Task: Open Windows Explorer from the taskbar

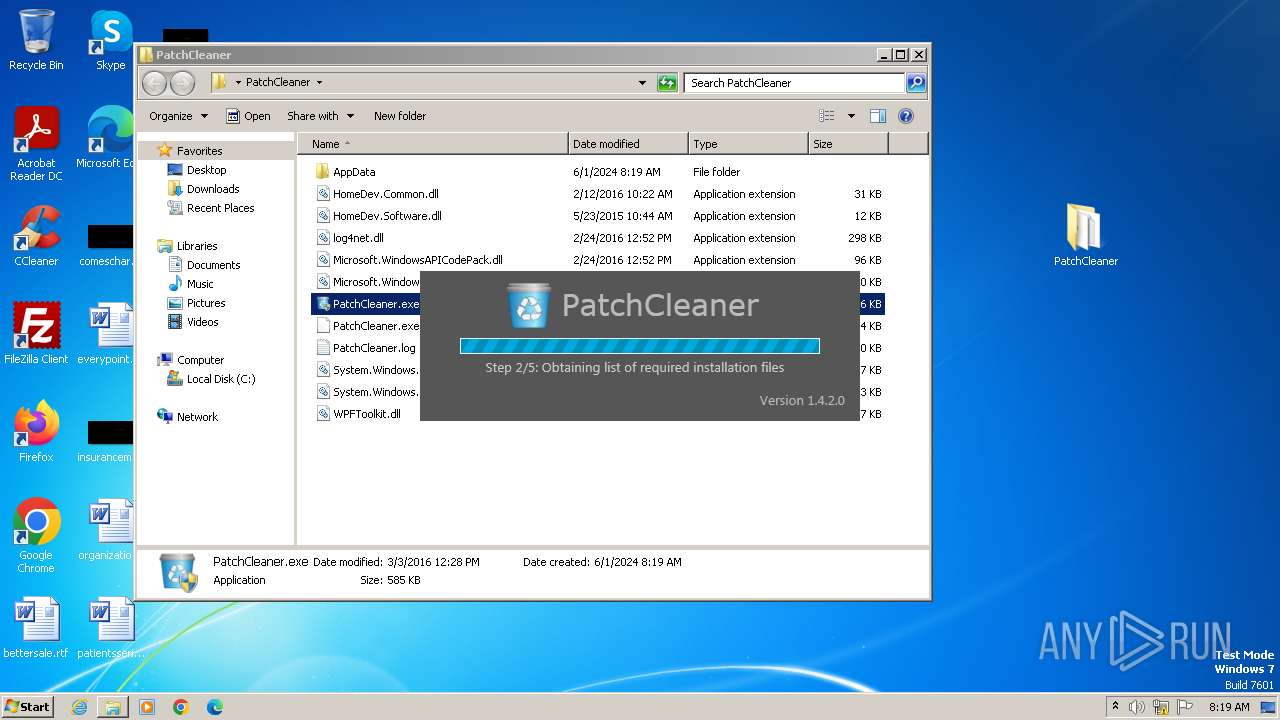Action: 113,707
